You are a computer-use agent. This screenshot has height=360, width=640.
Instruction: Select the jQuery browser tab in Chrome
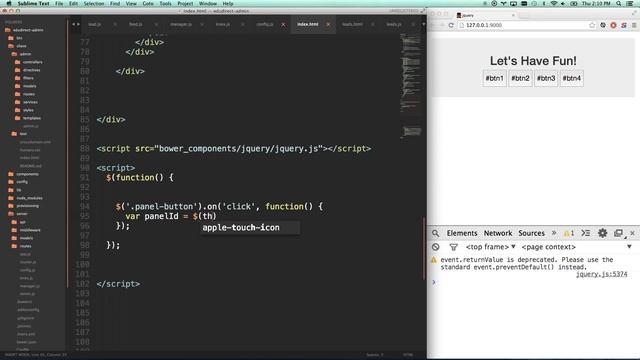point(484,15)
